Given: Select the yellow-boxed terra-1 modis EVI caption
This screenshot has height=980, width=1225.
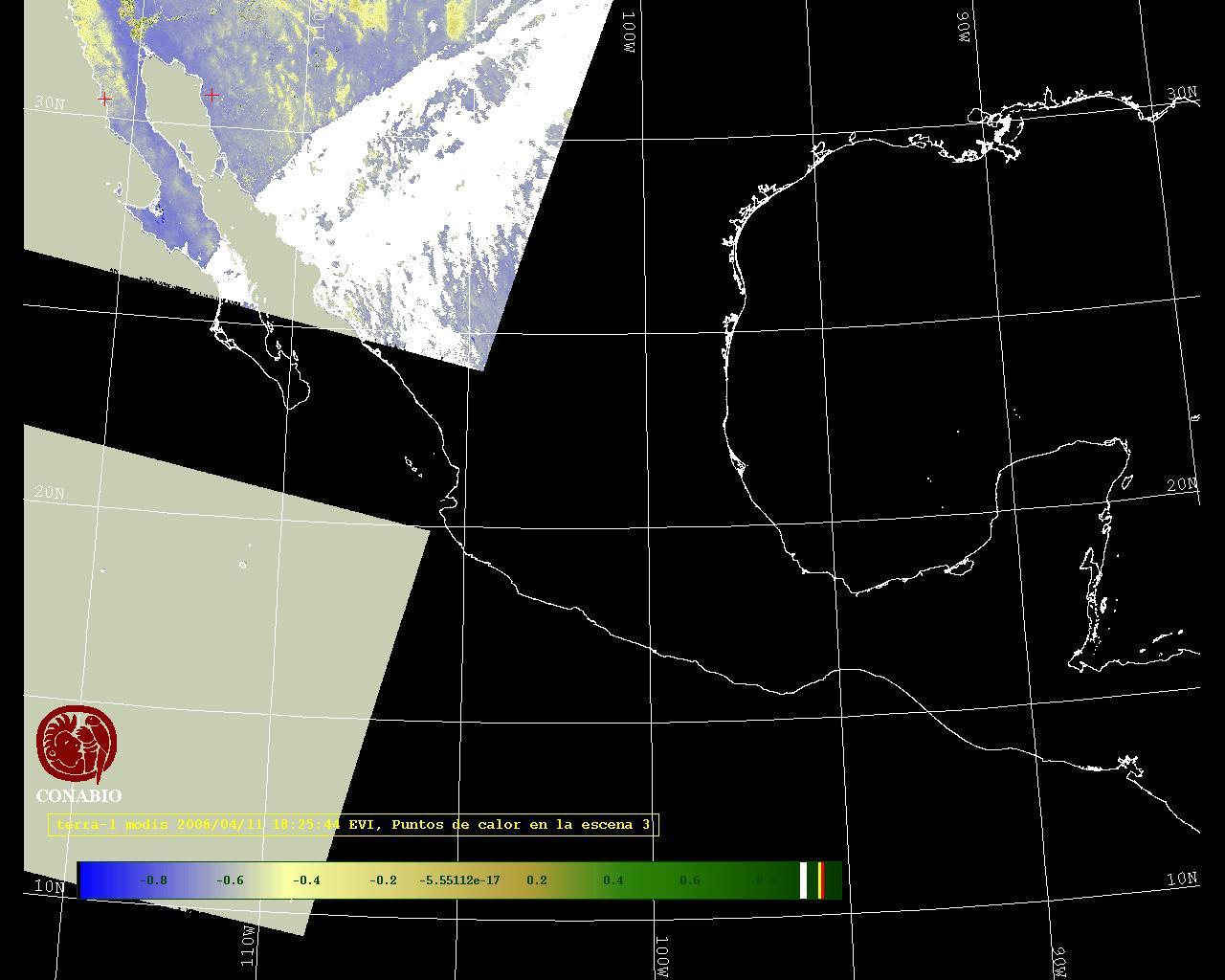Looking at the screenshot, I should [x=353, y=824].
